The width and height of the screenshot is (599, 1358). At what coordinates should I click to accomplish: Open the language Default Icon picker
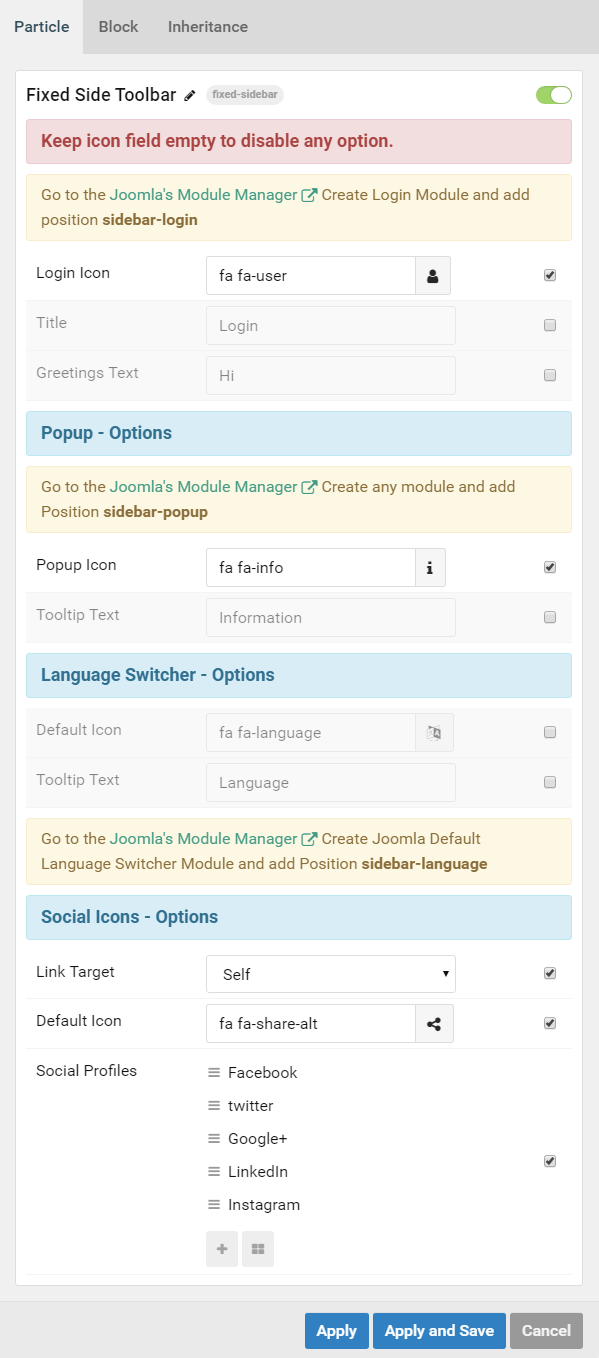(434, 733)
